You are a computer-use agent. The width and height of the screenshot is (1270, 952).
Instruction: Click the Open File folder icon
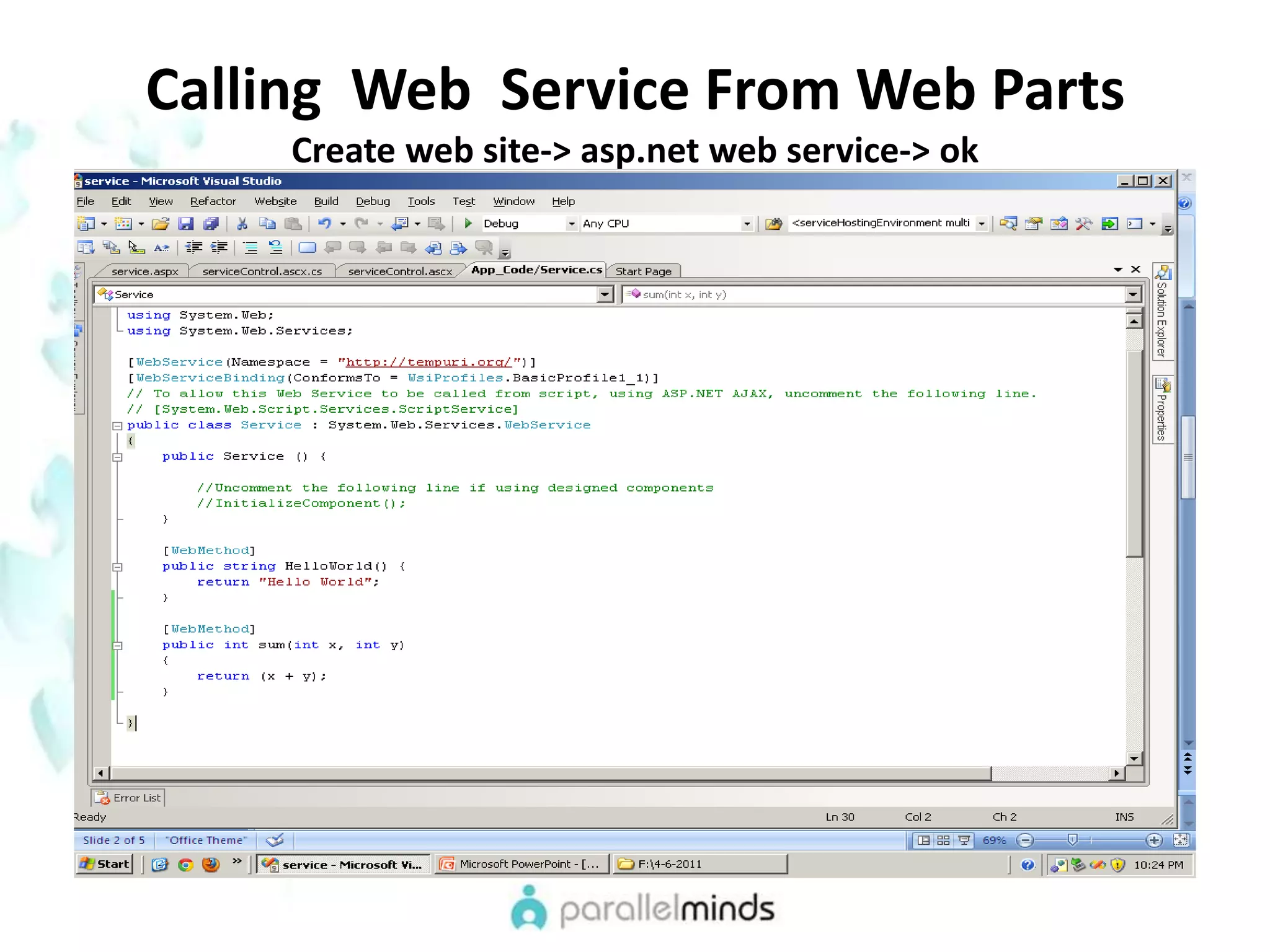pyautogui.click(x=161, y=224)
